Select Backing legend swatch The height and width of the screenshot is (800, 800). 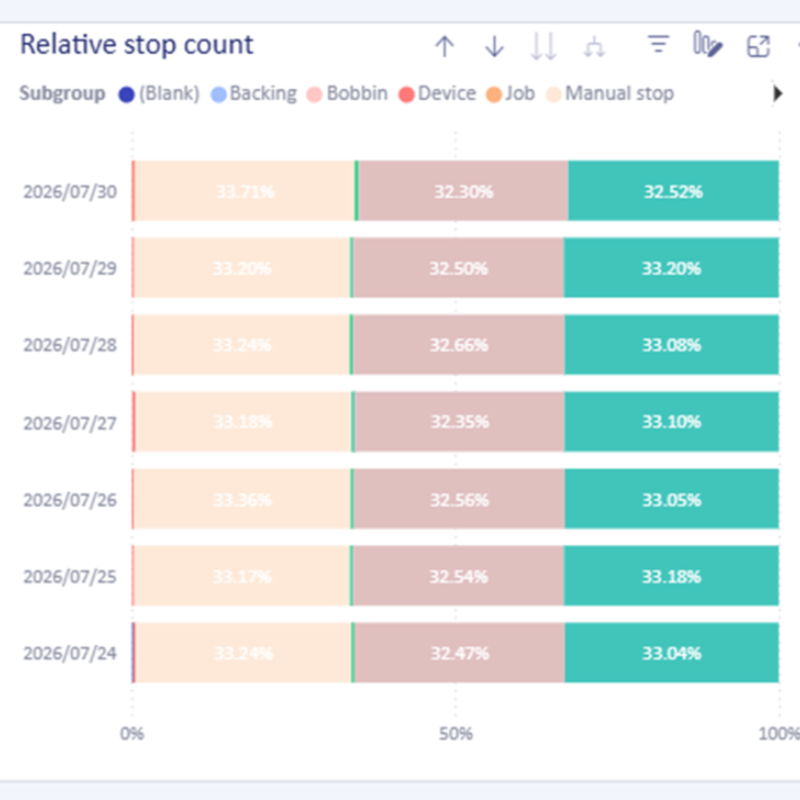(x=218, y=94)
